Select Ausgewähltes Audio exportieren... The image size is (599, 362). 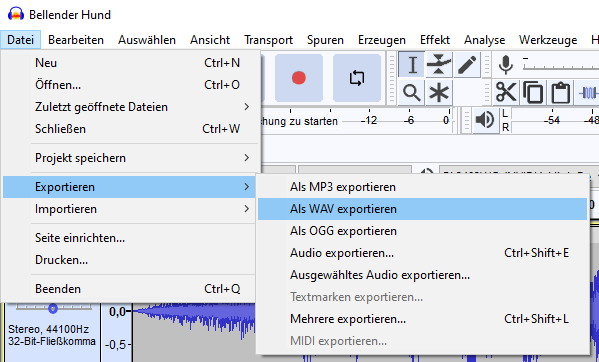[x=422, y=275]
